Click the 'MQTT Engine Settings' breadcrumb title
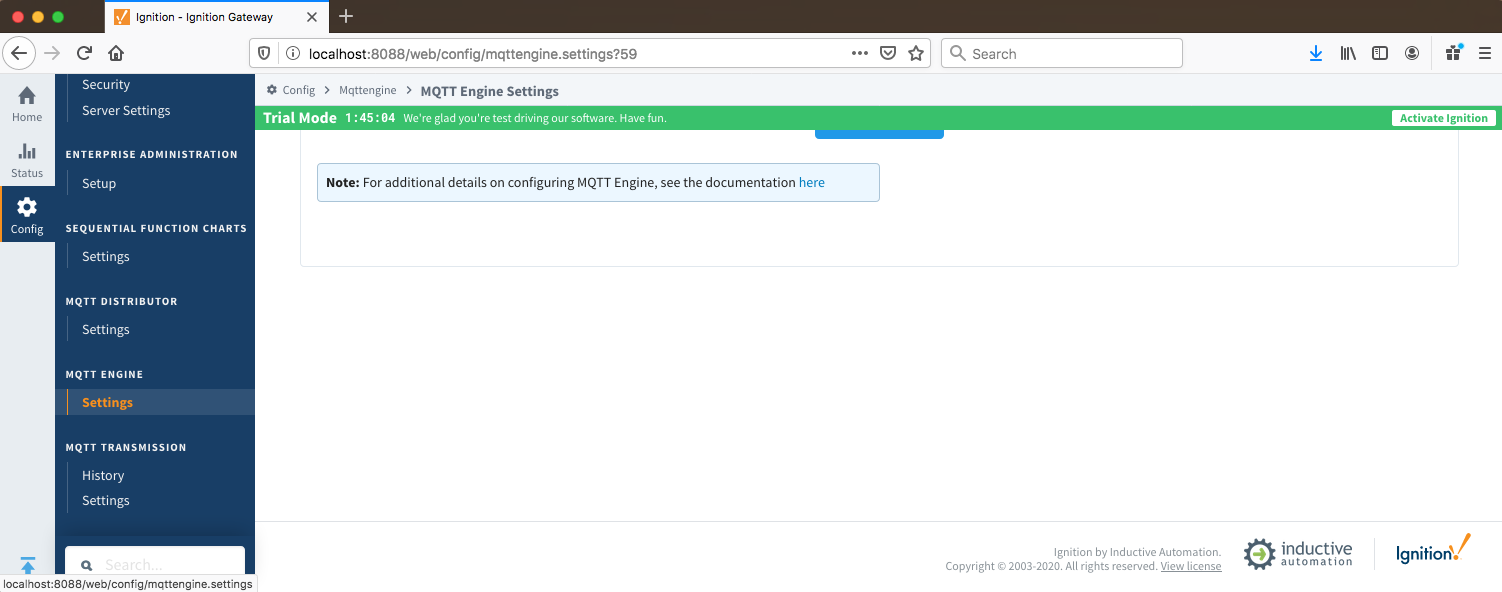1502x592 pixels. click(489, 91)
